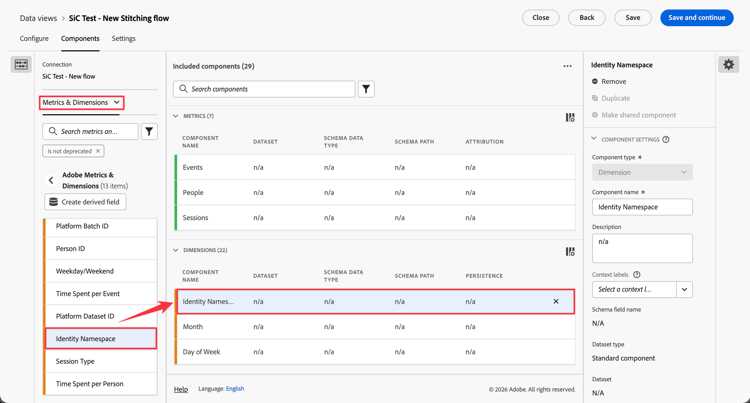Viewport: 750px width, 403px height.
Task: Select Session Type in left list
Action: 100,361
